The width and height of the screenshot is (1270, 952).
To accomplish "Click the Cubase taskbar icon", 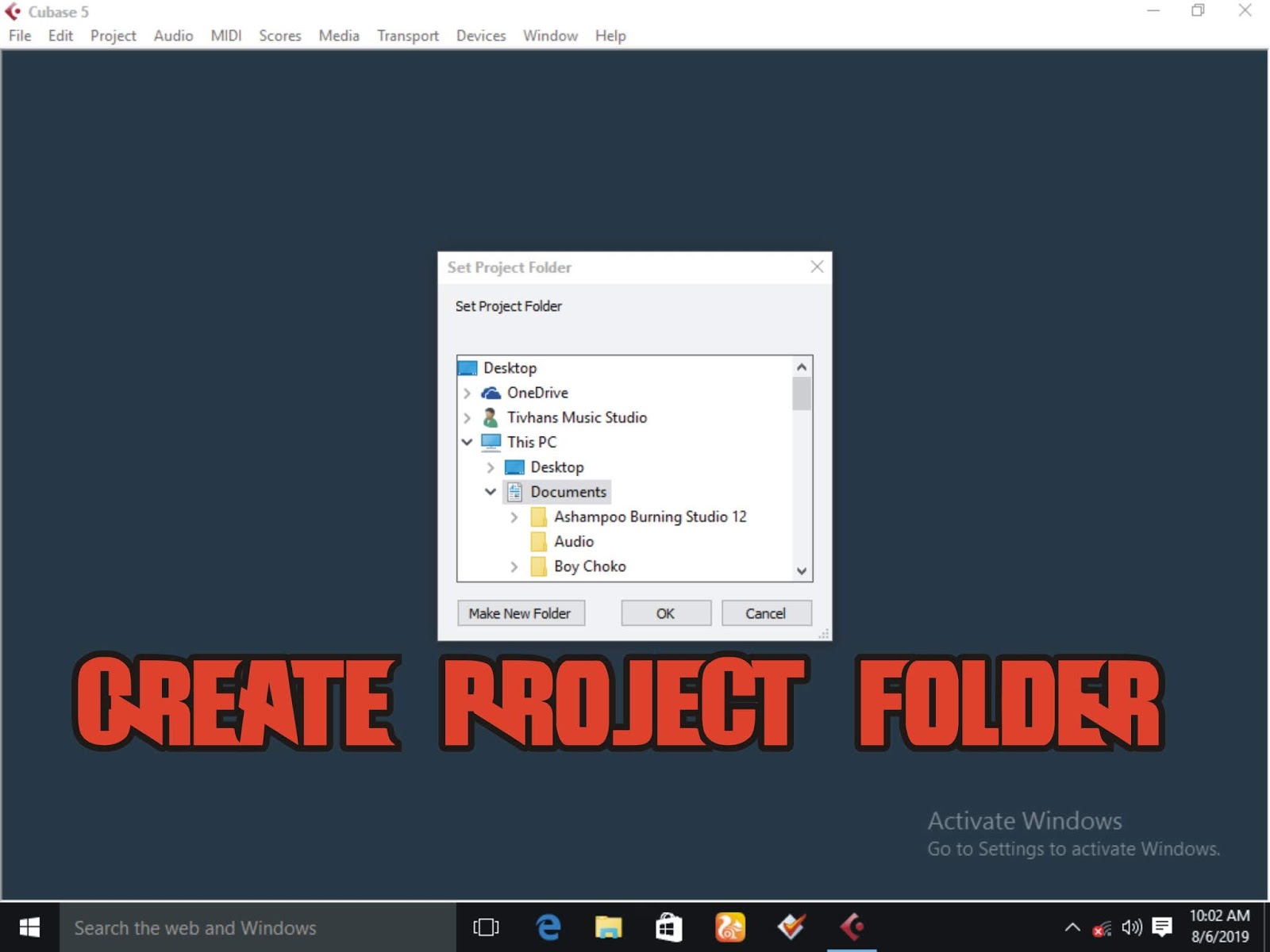I will [852, 927].
